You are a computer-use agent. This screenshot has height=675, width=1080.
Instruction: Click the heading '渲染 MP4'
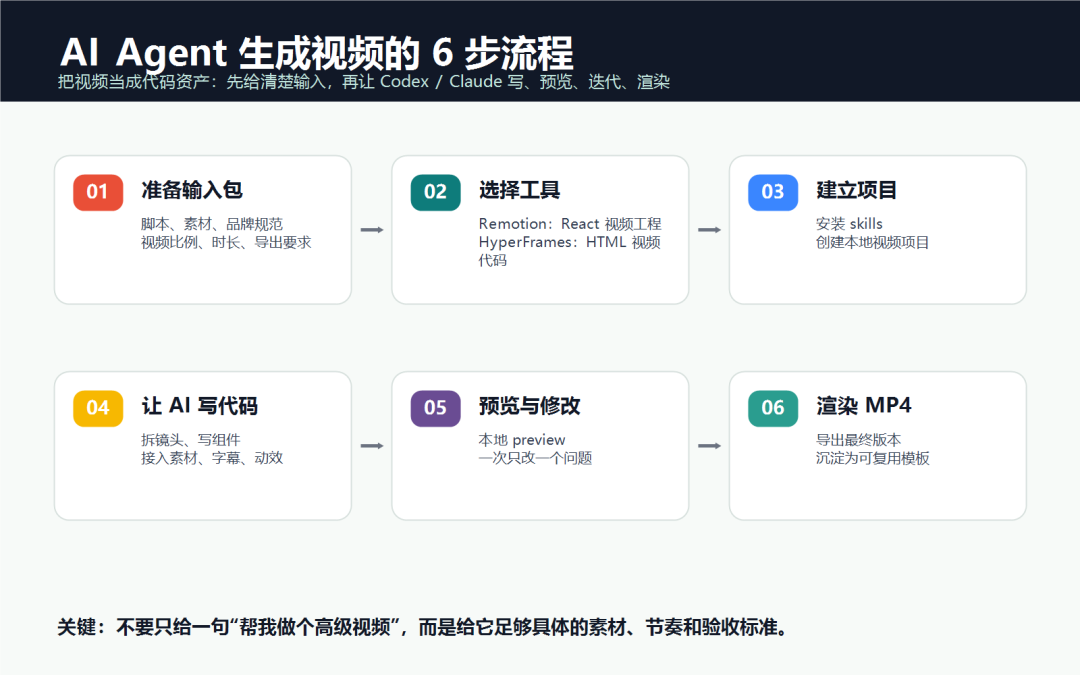(x=864, y=406)
